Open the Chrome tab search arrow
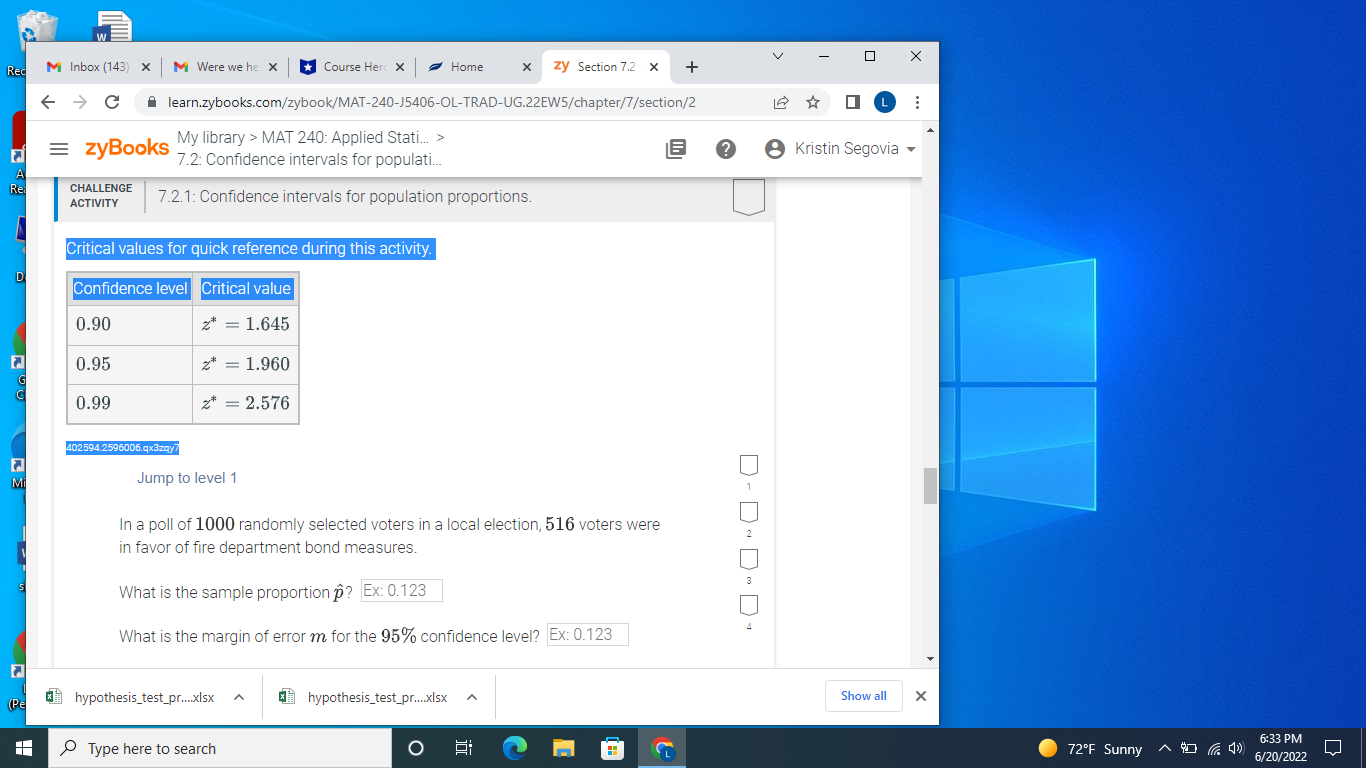The height and width of the screenshot is (768, 1366). (777, 57)
